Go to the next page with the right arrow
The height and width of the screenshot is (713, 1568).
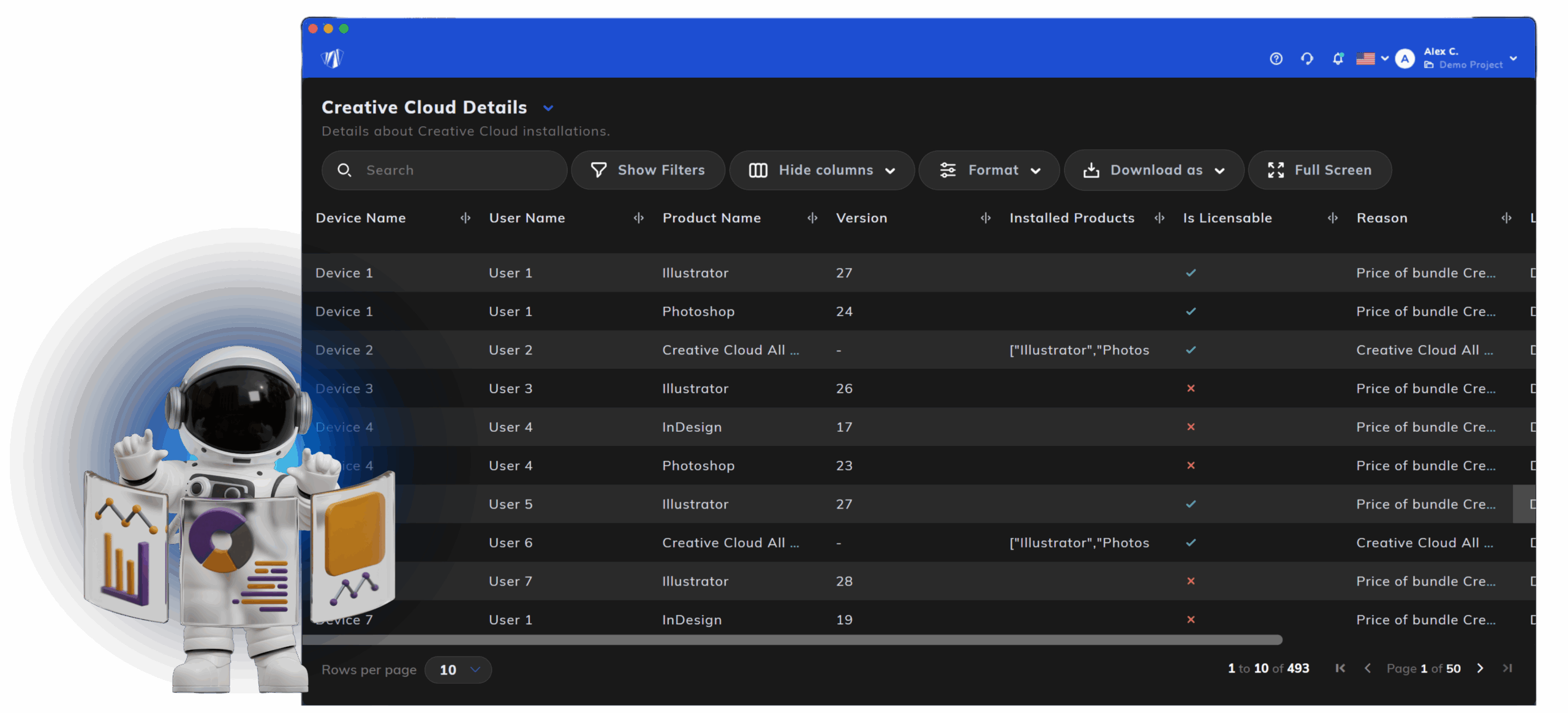[x=1480, y=668]
